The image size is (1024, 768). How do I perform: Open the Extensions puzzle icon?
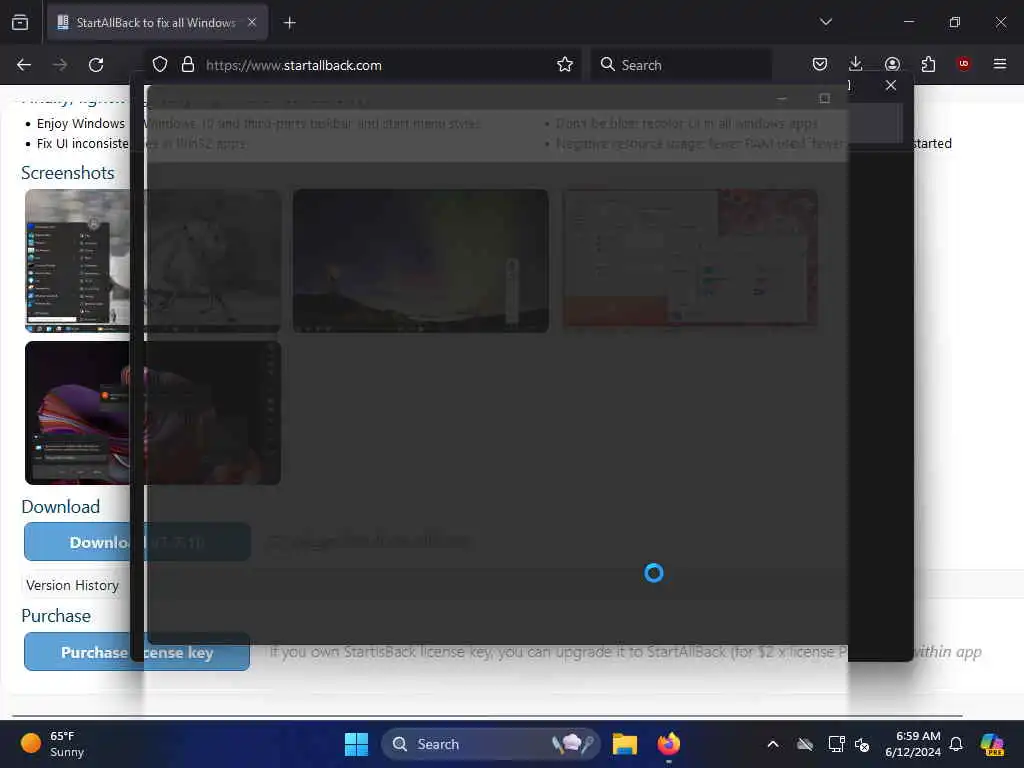928,64
